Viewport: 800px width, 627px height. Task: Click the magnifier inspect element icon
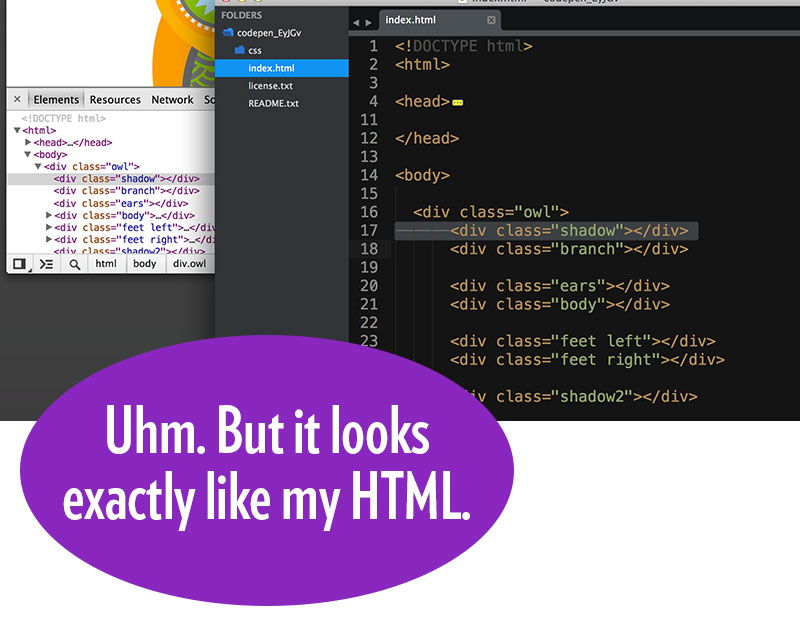tap(74, 264)
